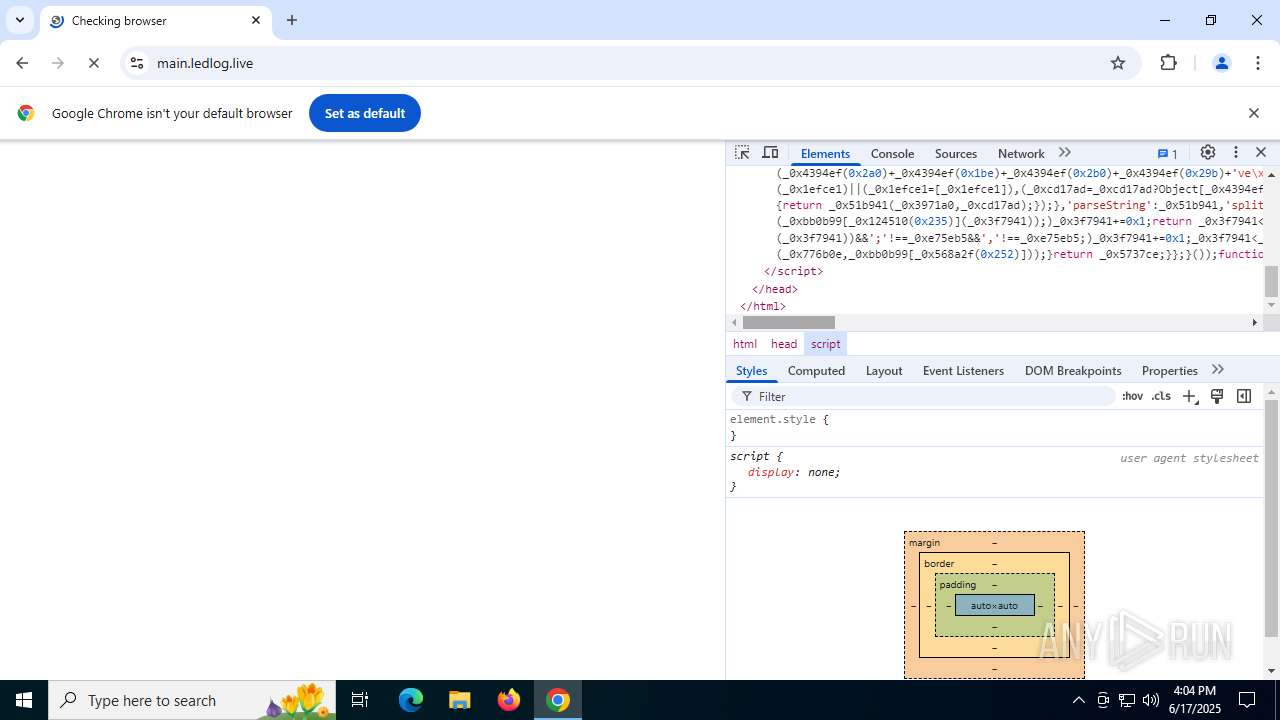
Task: Show more DevTools panels chevron
Action: pos(1065,153)
